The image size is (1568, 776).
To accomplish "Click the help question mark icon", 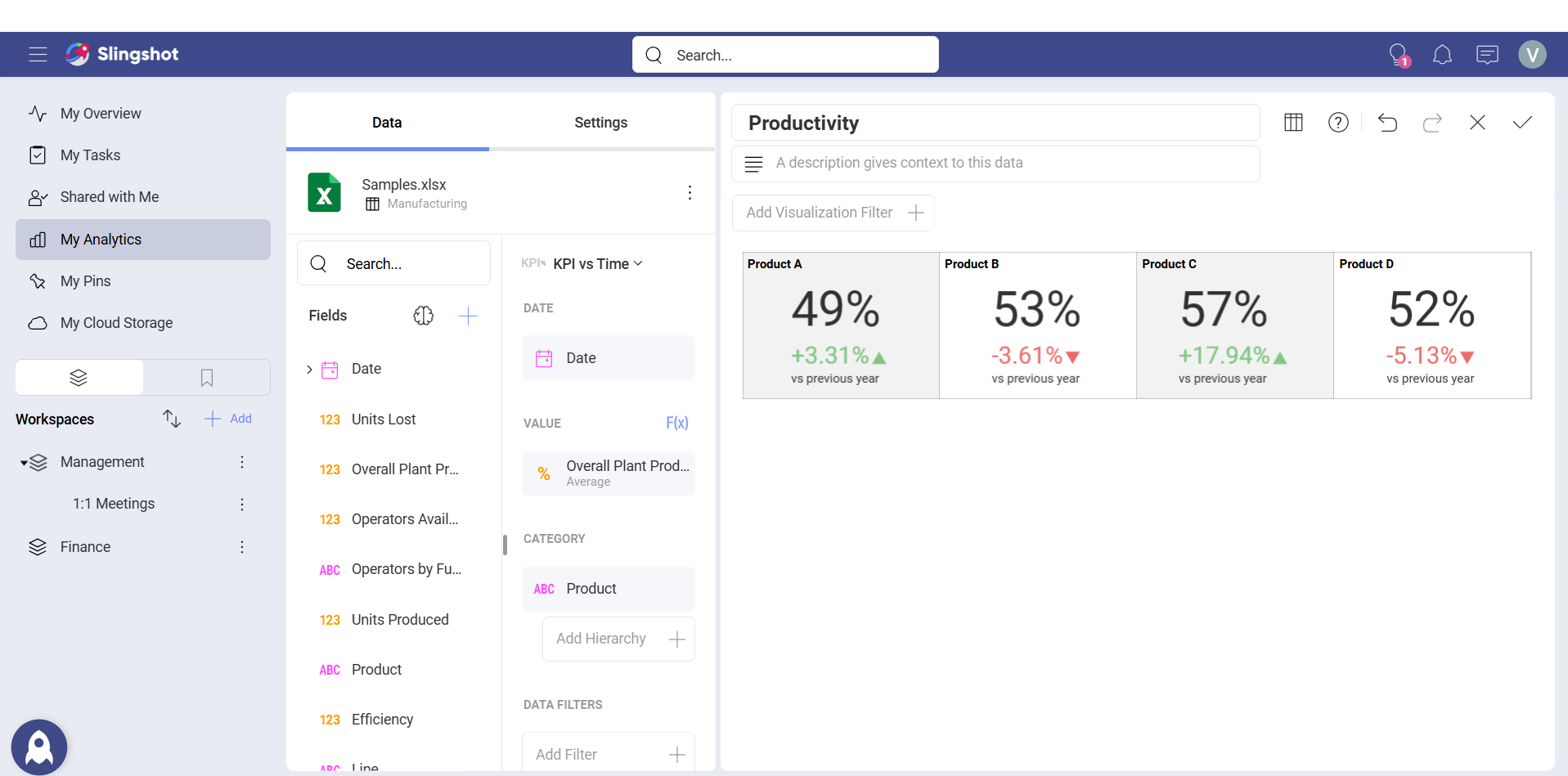I will [1338, 122].
